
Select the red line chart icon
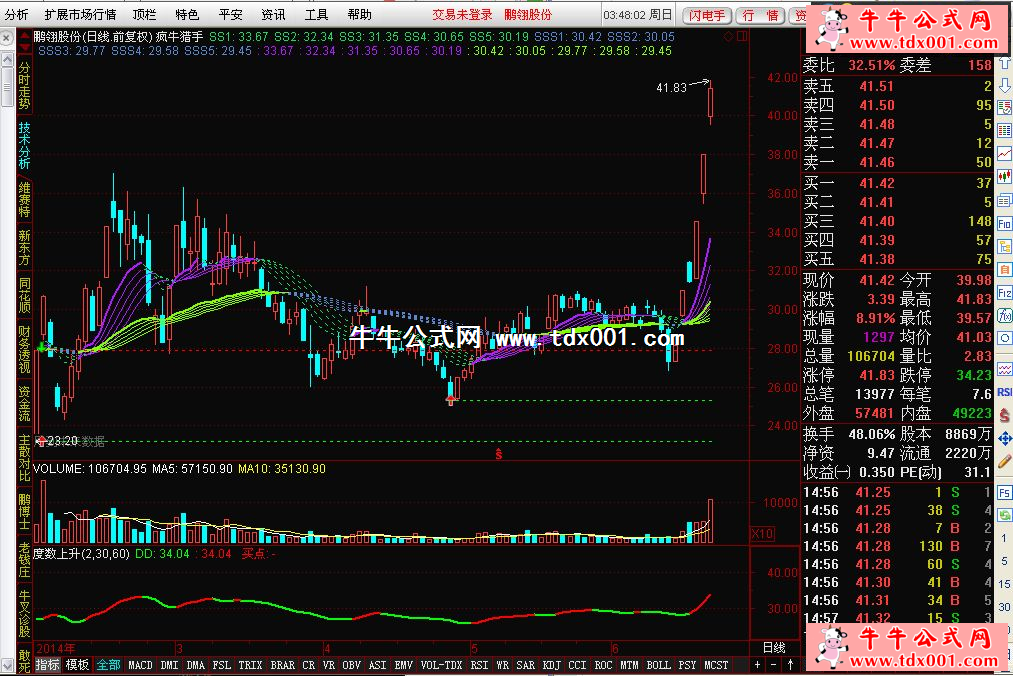click(x=1005, y=153)
